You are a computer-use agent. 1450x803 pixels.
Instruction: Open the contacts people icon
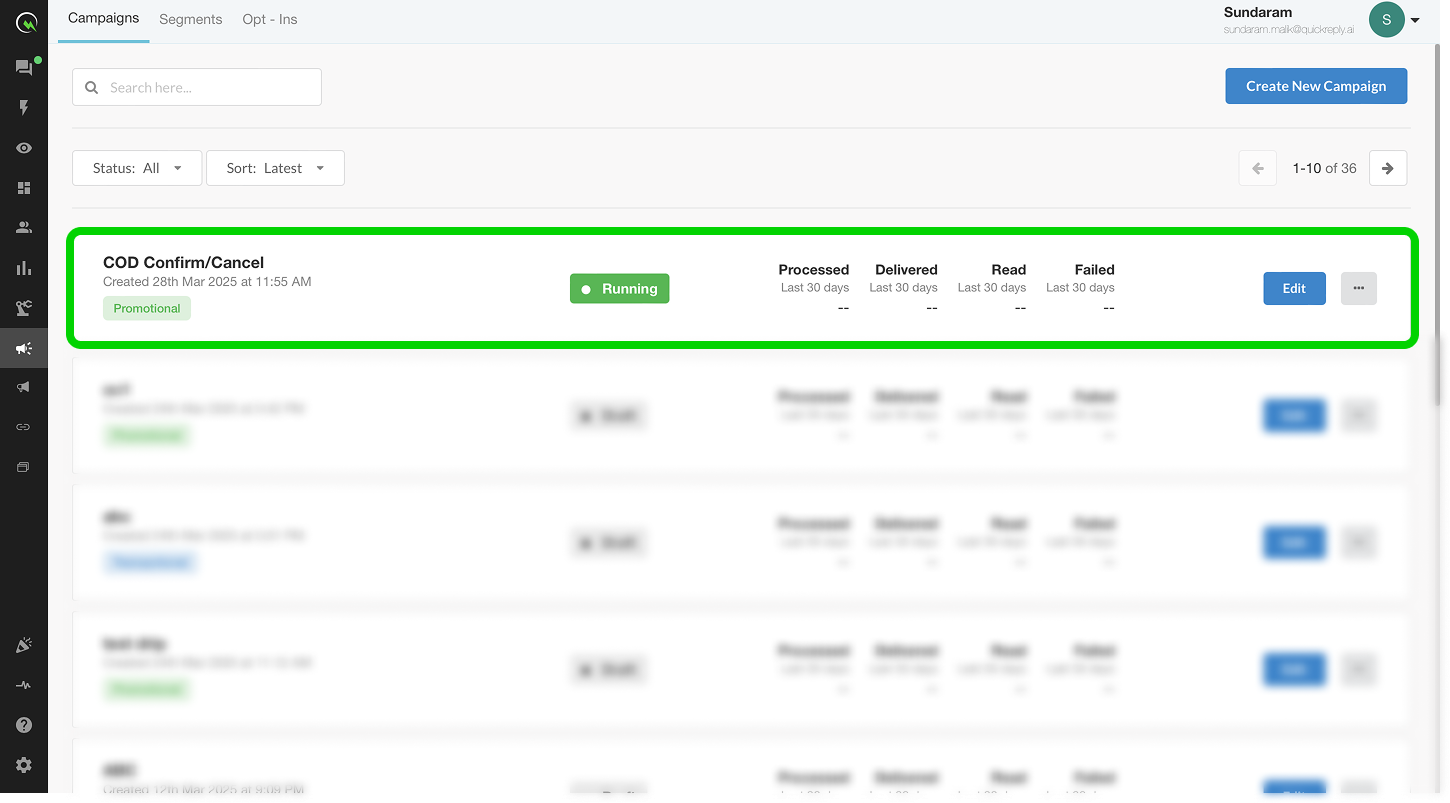click(x=24, y=228)
